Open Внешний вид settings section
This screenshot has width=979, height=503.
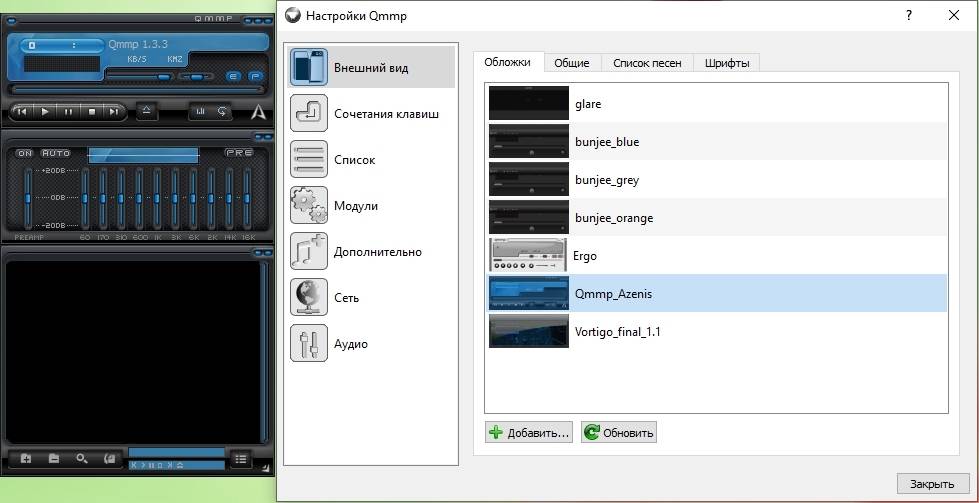pos(371,67)
